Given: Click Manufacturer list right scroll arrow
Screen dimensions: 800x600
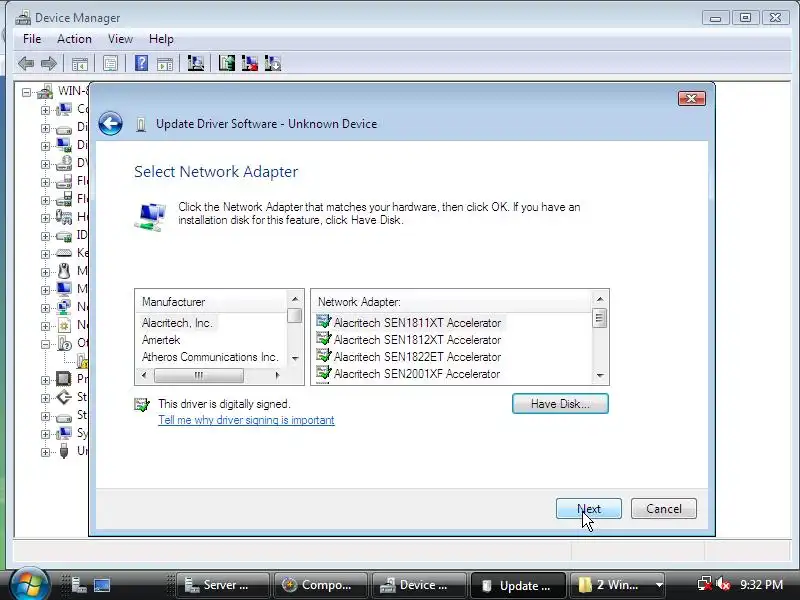Looking at the screenshot, I should tap(278, 376).
